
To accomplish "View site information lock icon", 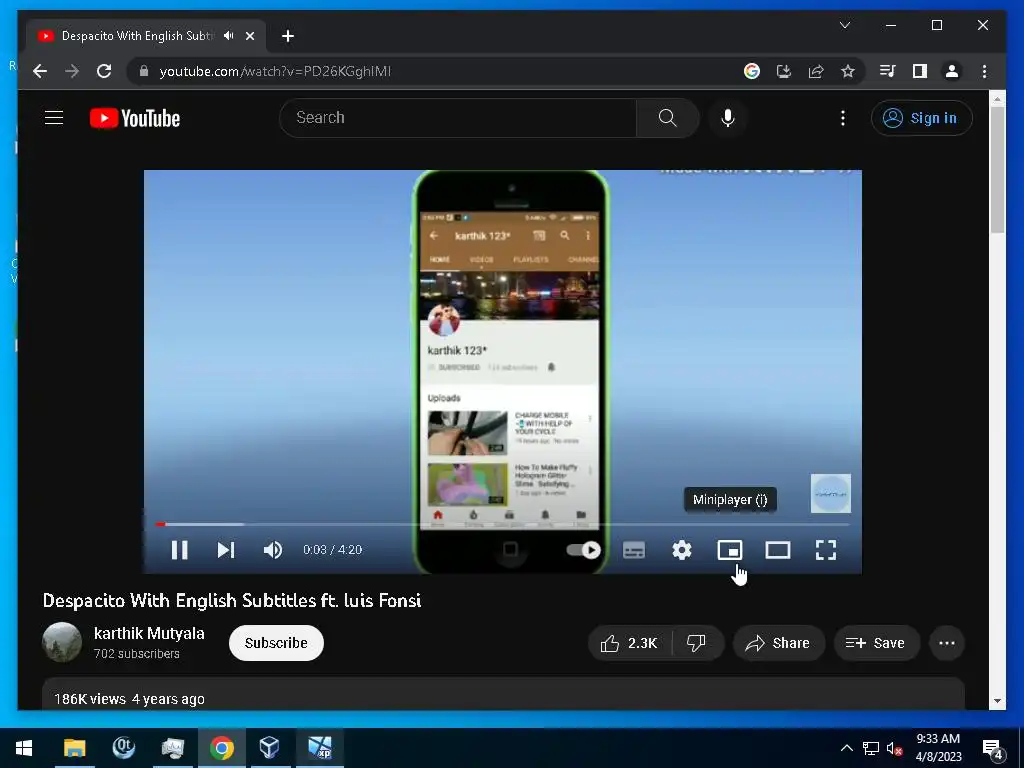I will pyautogui.click(x=144, y=71).
